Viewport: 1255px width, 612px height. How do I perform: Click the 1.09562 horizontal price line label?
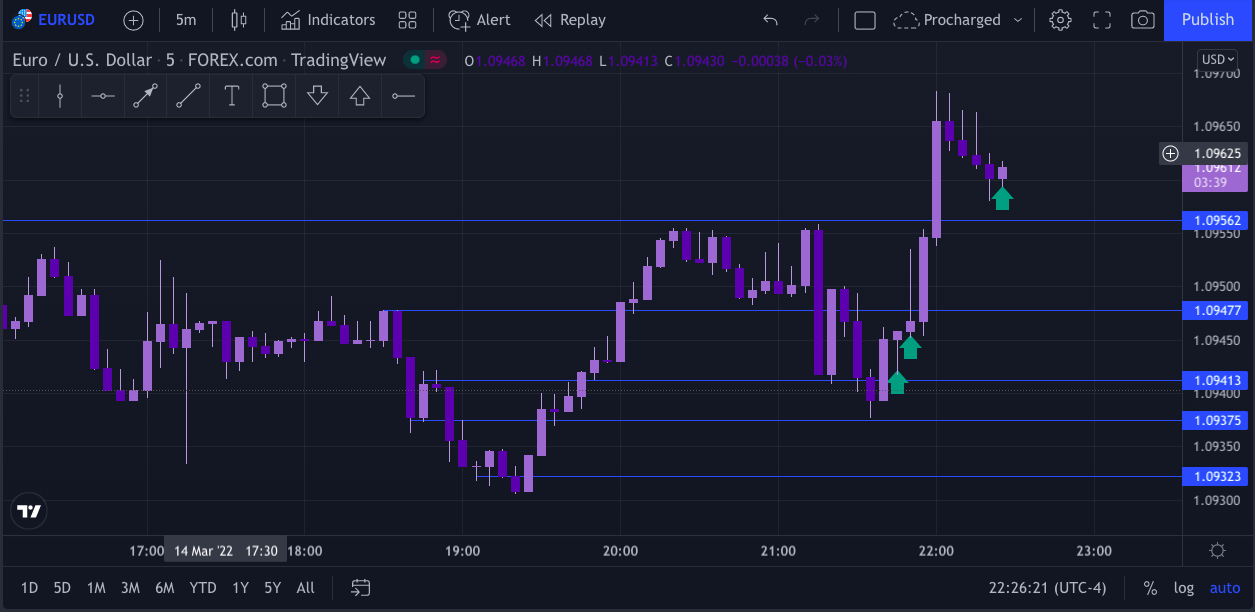1217,220
